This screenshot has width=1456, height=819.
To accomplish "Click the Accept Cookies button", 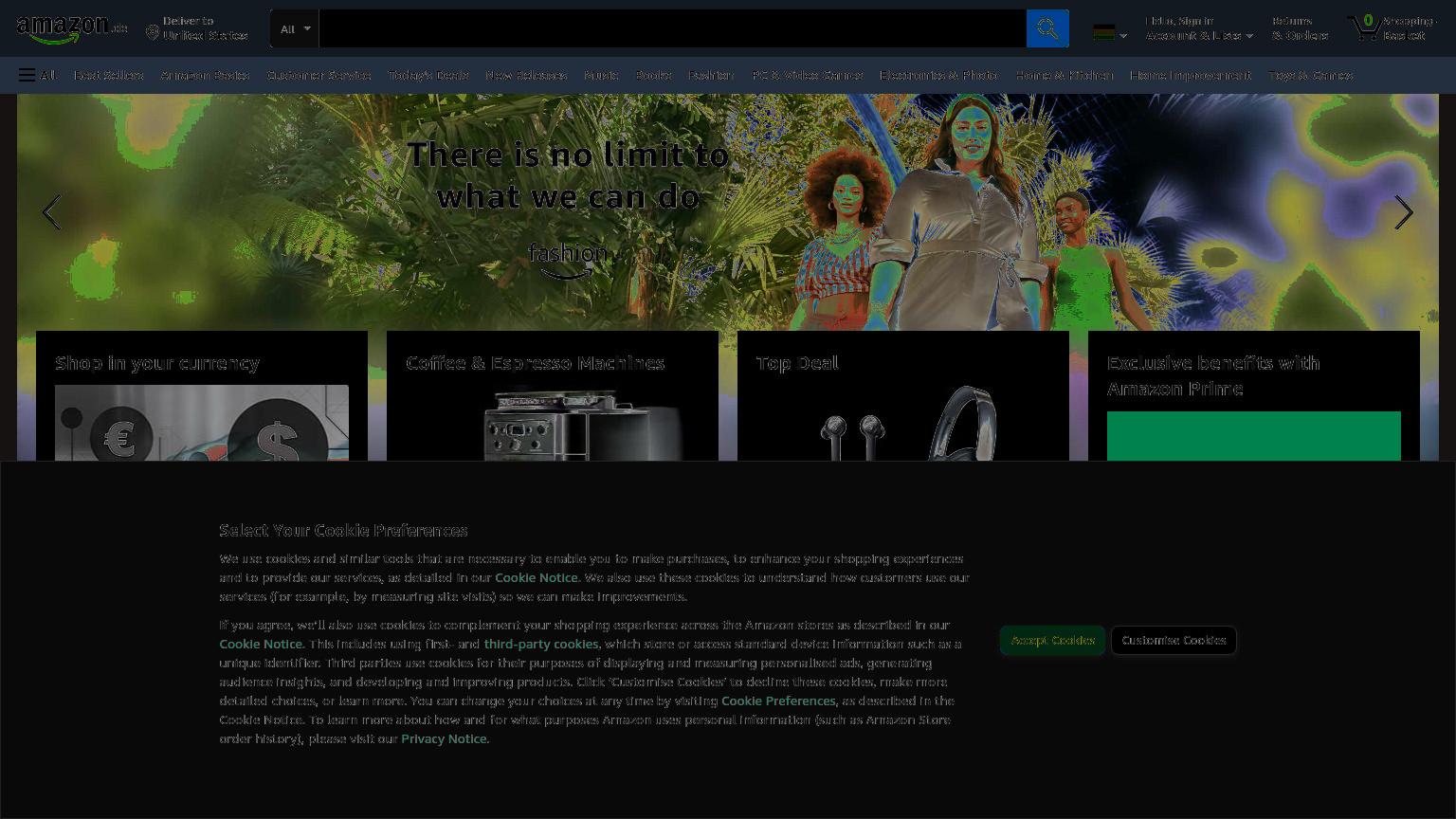I will pyautogui.click(x=1052, y=640).
